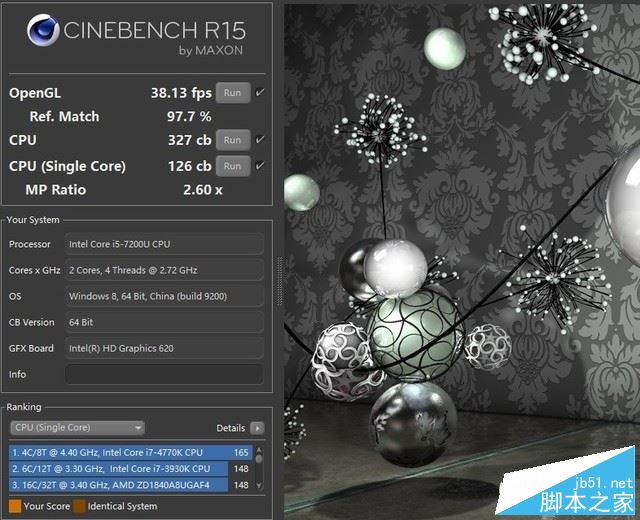Click the Cinebench sphere logo

pos(43,30)
